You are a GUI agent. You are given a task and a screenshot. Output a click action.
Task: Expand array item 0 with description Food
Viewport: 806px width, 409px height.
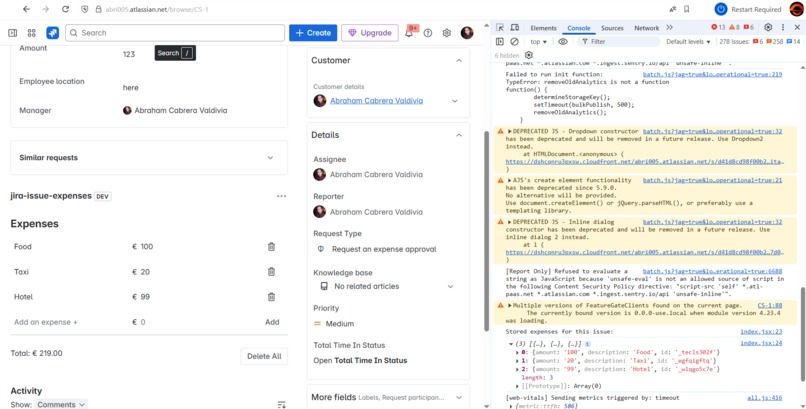pos(517,352)
